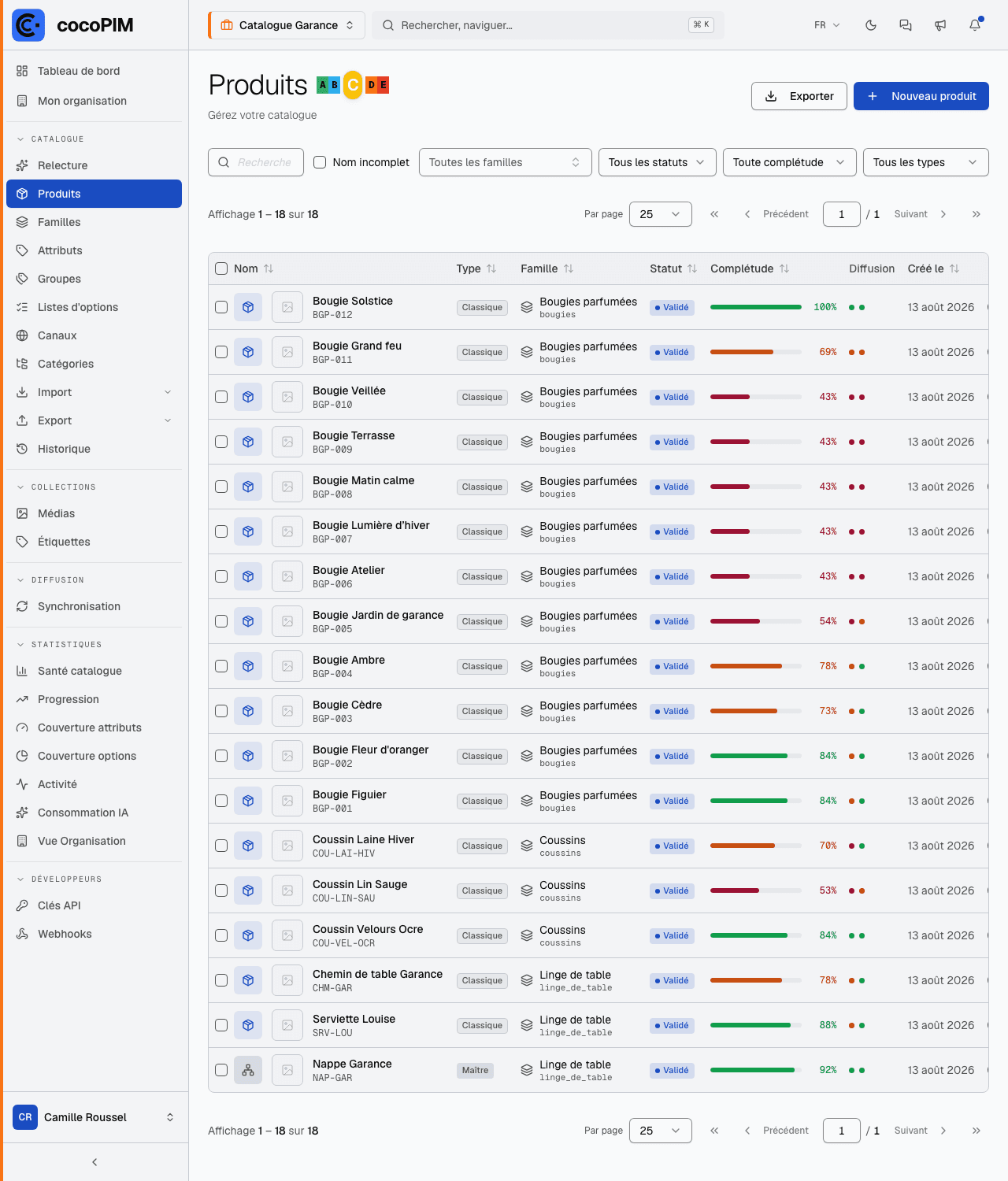1008x1181 pixels.
Task: Click Nouveau produit button
Action: (x=921, y=96)
